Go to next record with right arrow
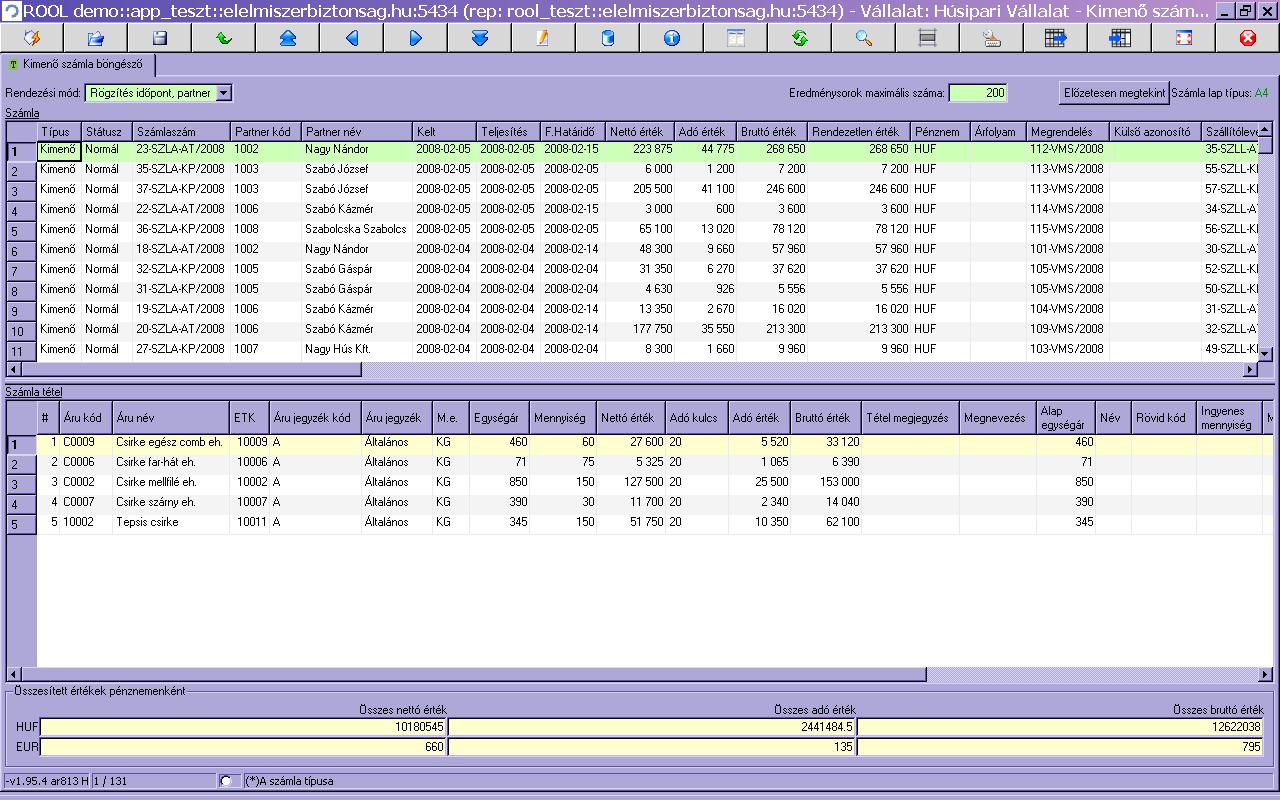Viewport: 1280px width, 800px height. pyautogui.click(x=416, y=38)
